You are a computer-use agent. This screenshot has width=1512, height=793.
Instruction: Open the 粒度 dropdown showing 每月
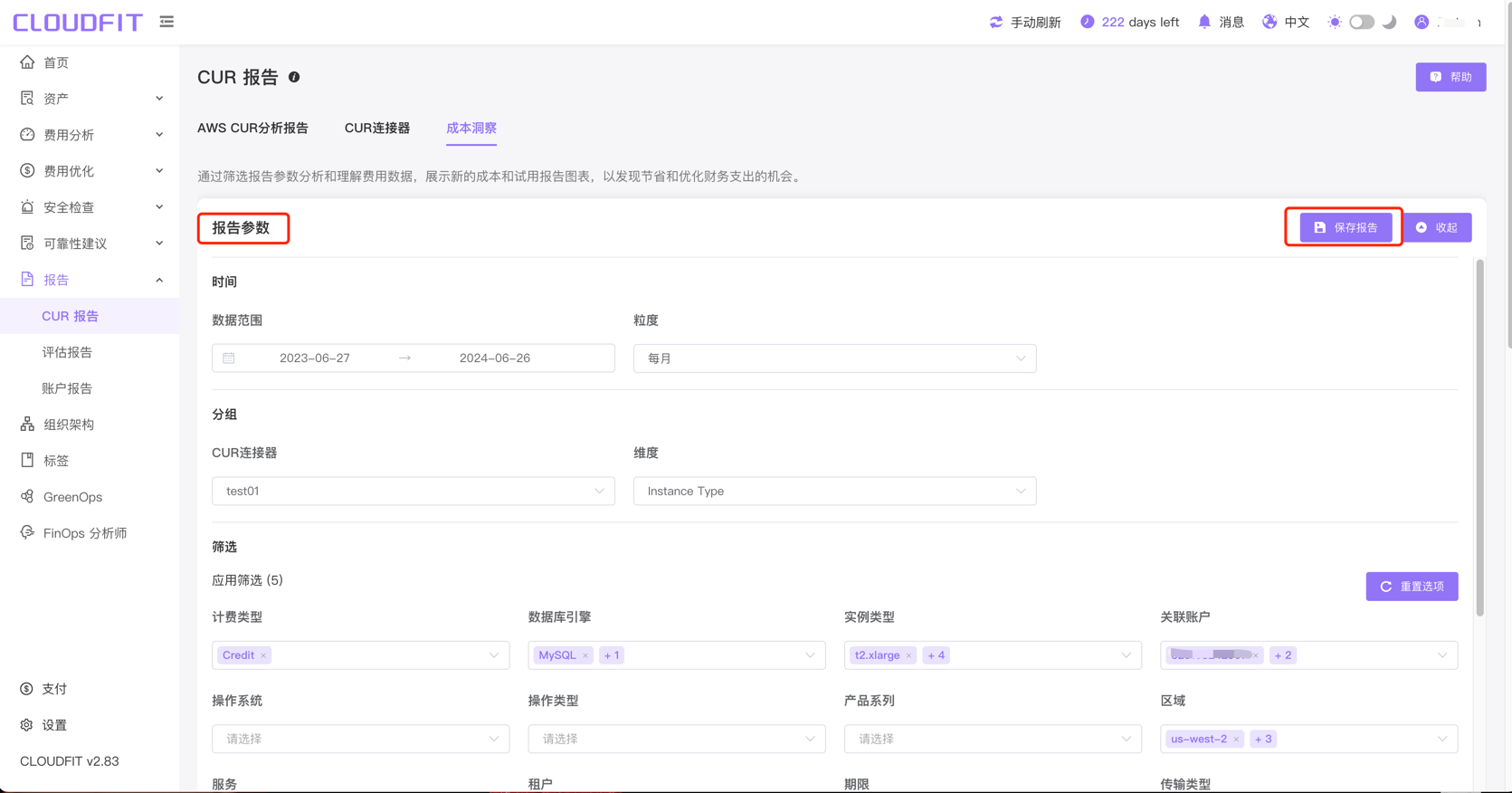[x=834, y=358]
